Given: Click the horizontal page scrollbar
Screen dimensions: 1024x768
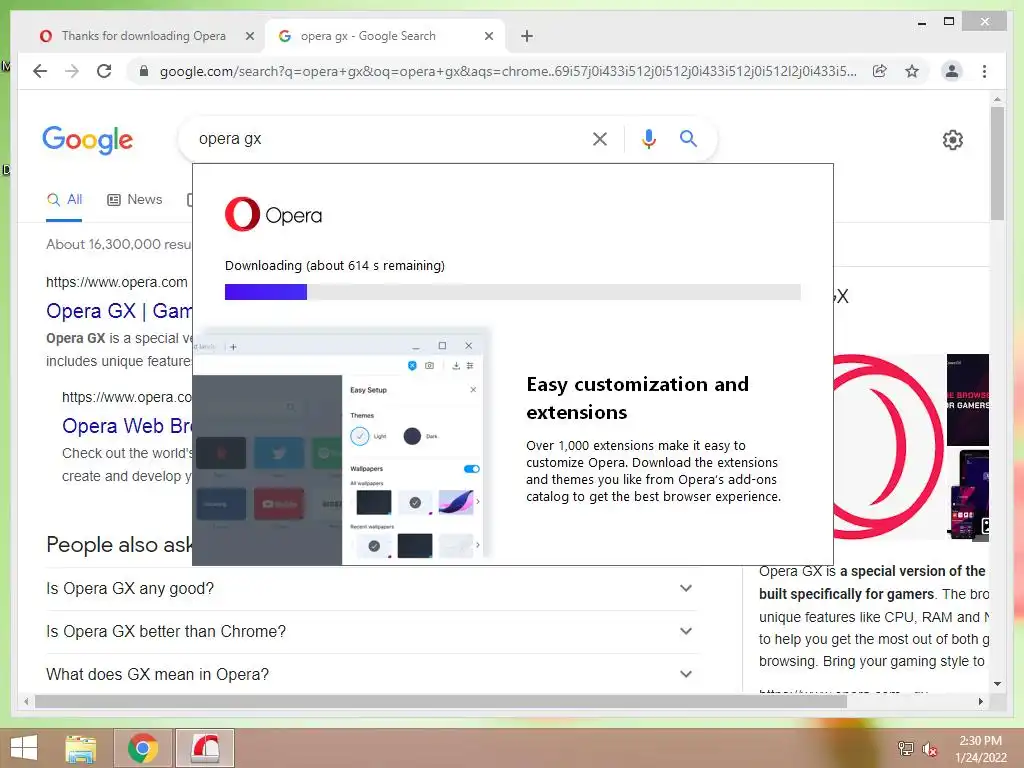Looking at the screenshot, I should pyautogui.click(x=441, y=701).
